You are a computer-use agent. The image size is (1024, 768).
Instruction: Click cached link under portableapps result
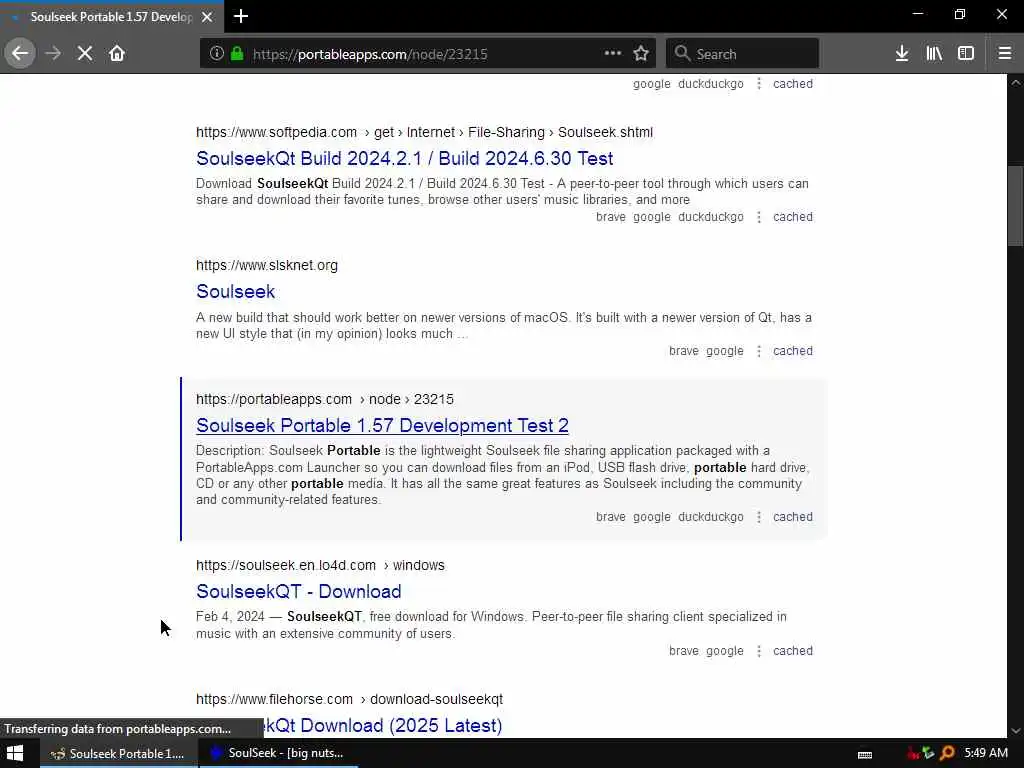(x=793, y=517)
